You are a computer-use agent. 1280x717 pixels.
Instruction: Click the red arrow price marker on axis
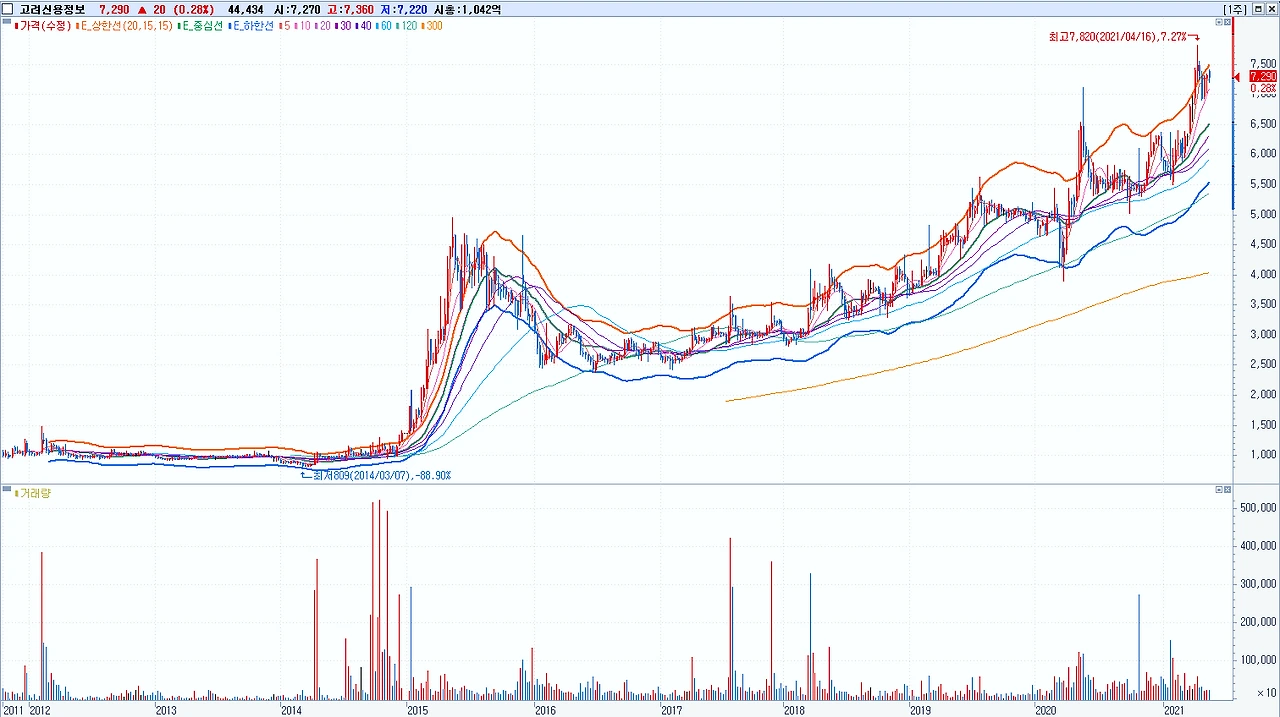(x=1239, y=76)
